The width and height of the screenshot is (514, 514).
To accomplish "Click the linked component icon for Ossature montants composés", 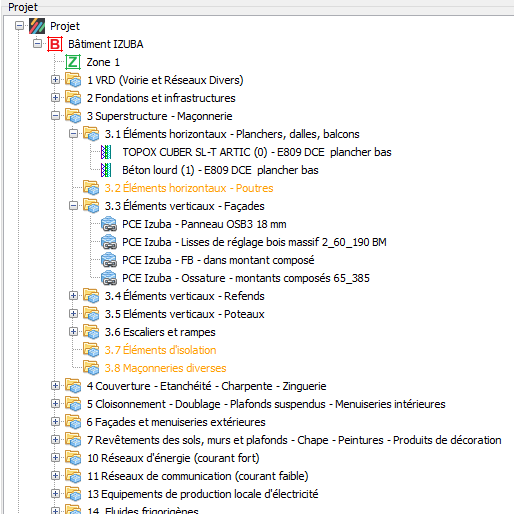I will point(109,278).
